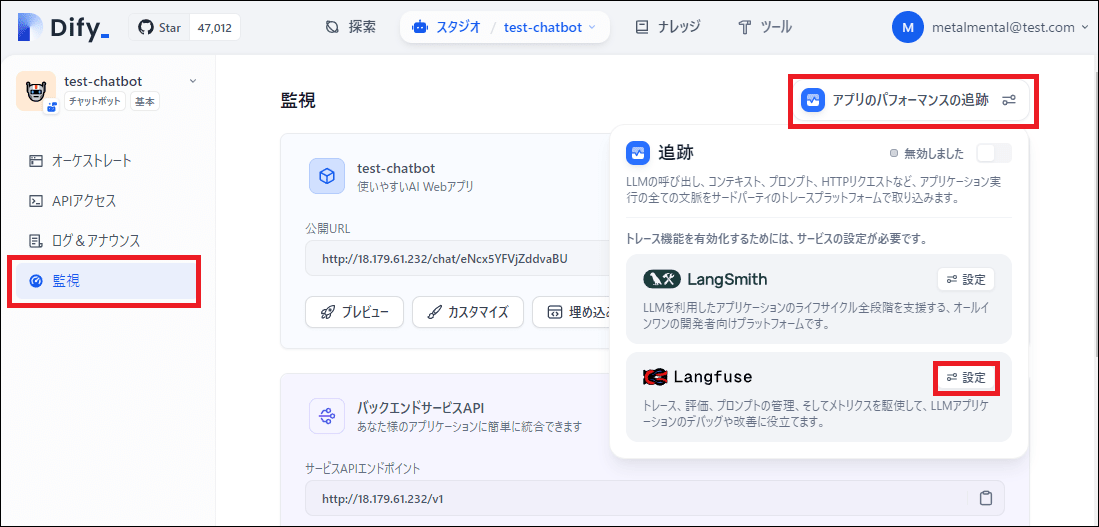This screenshot has width=1099, height=527.
Task: Click the test-chatbot robot avatar icon
Action: [35, 91]
